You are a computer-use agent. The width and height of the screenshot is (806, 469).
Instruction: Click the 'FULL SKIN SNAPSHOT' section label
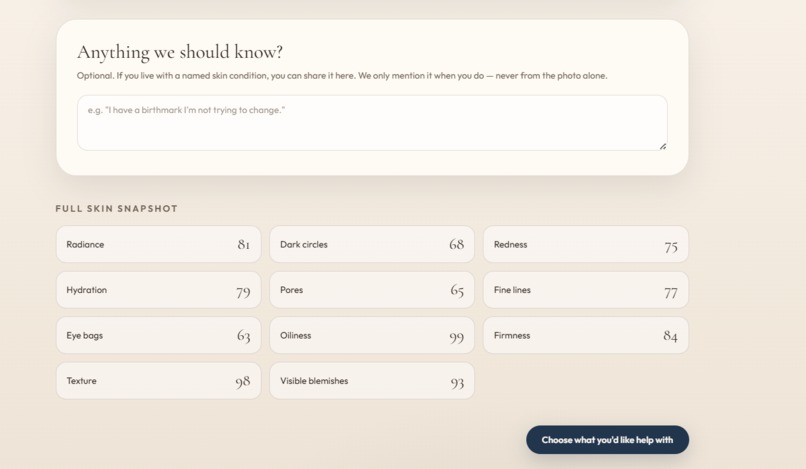pos(117,208)
